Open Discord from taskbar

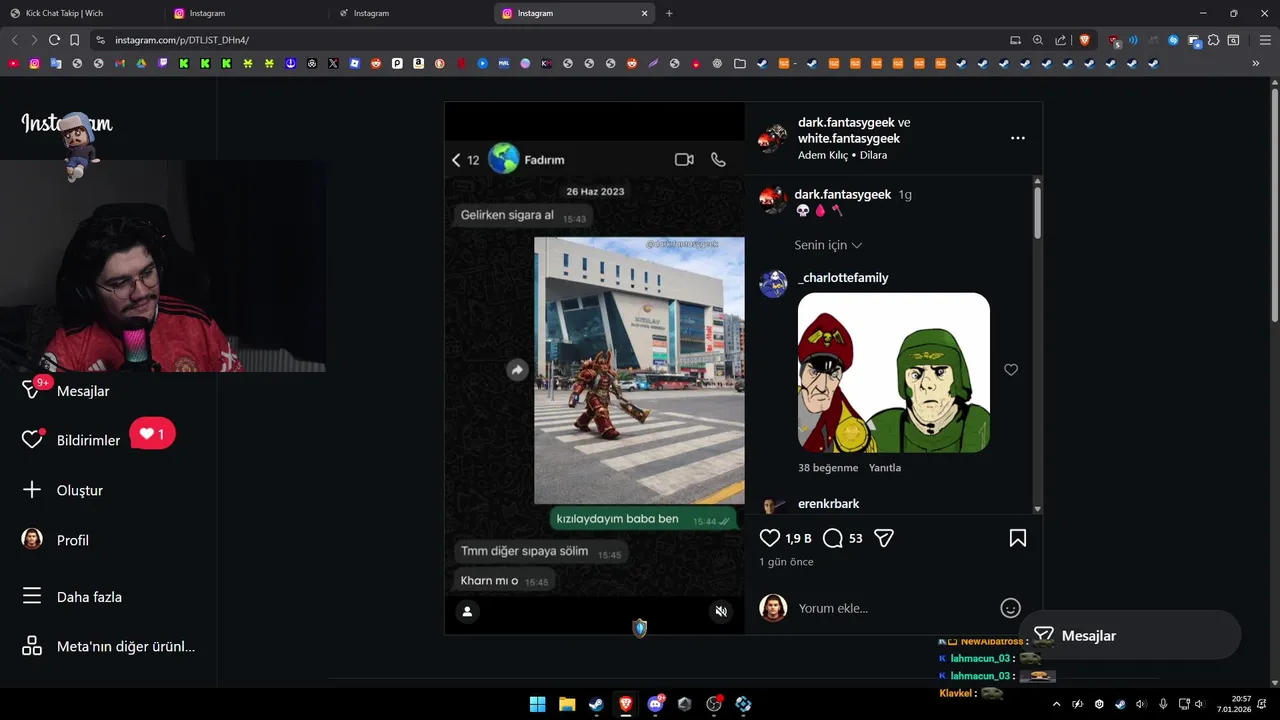tap(655, 704)
